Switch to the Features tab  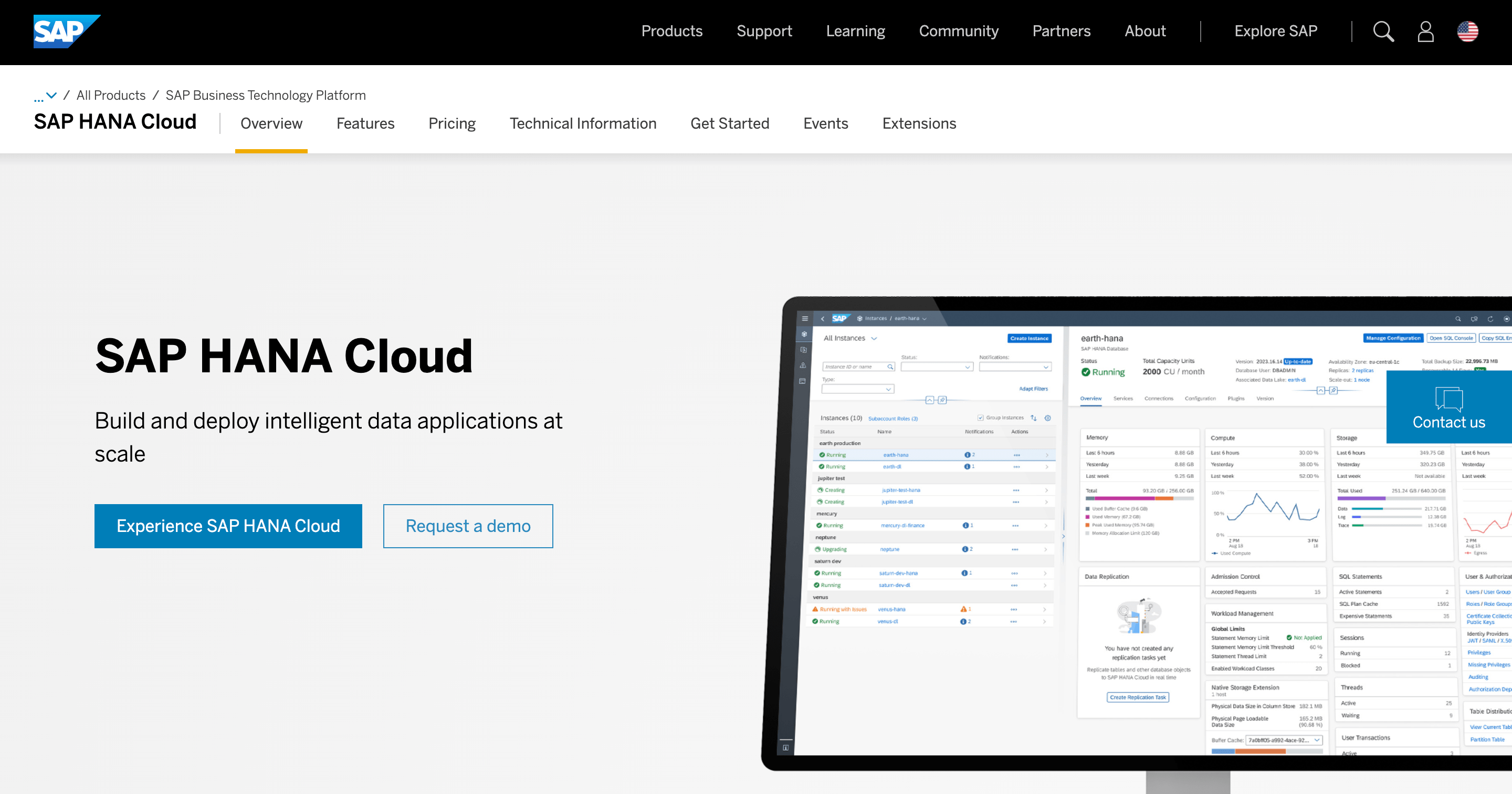(365, 123)
